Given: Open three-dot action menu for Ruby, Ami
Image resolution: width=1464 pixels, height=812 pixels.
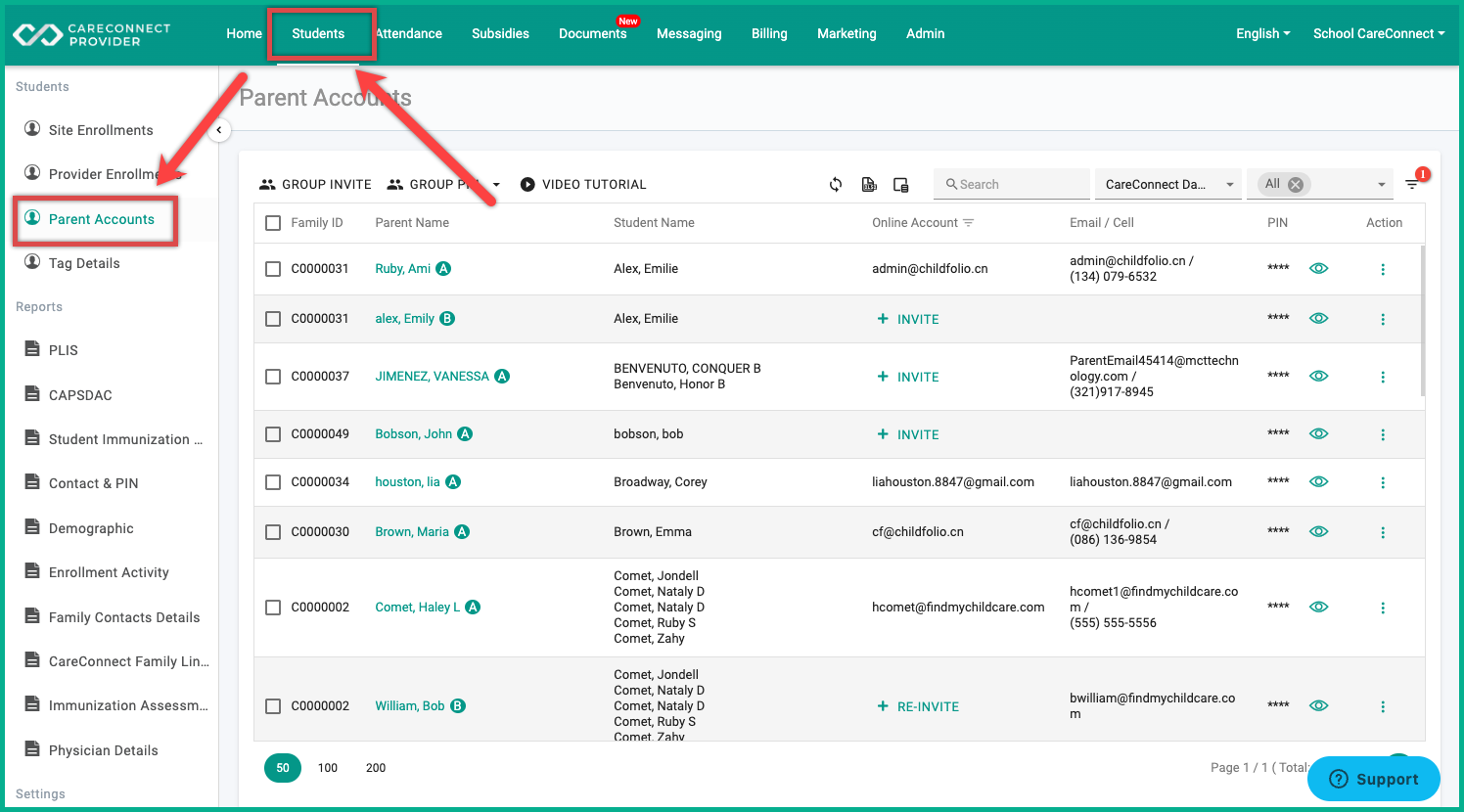Looking at the screenshot, I should (1383, 269).
